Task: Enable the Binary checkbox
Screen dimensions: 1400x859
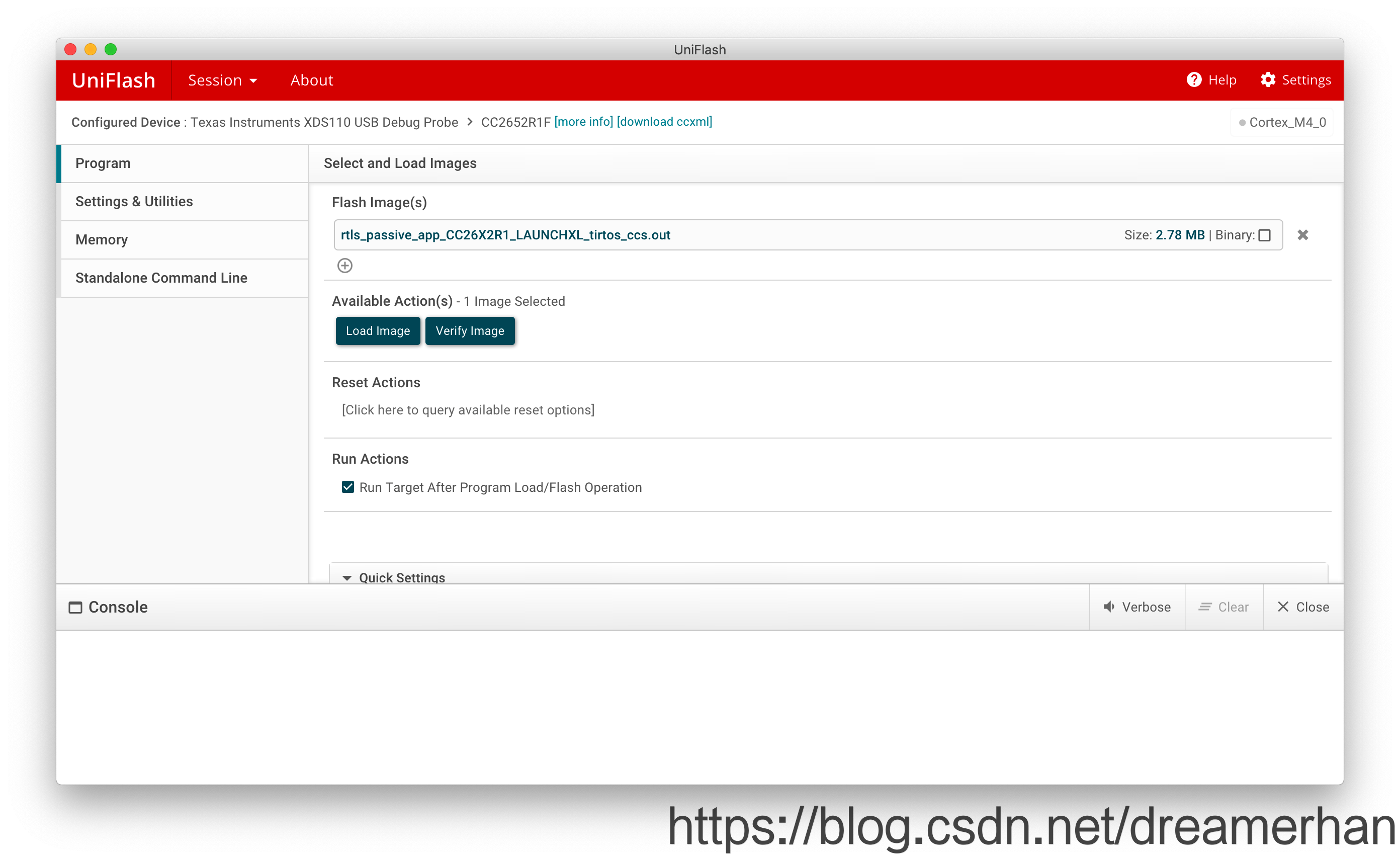Action: tap(1264, 236)
